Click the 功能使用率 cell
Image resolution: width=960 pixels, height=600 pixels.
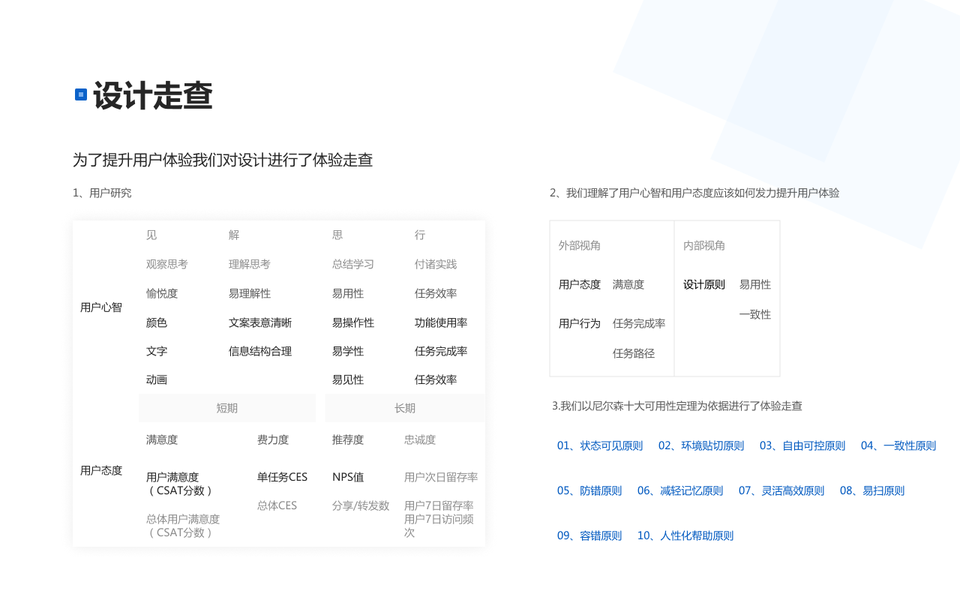(441, 323)
